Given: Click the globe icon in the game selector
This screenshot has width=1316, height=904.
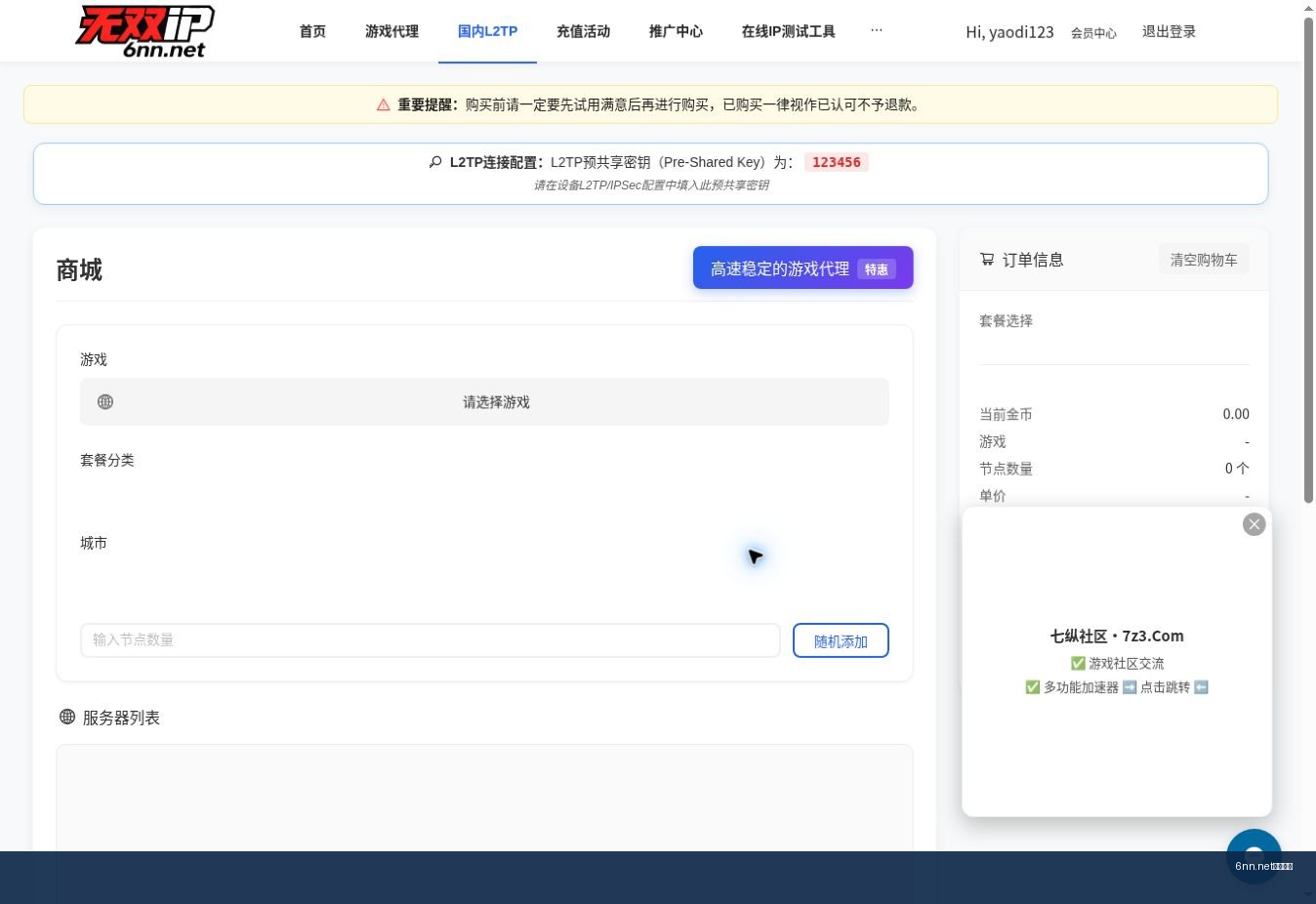Looking at the screenshot, I should pos(105,402).
